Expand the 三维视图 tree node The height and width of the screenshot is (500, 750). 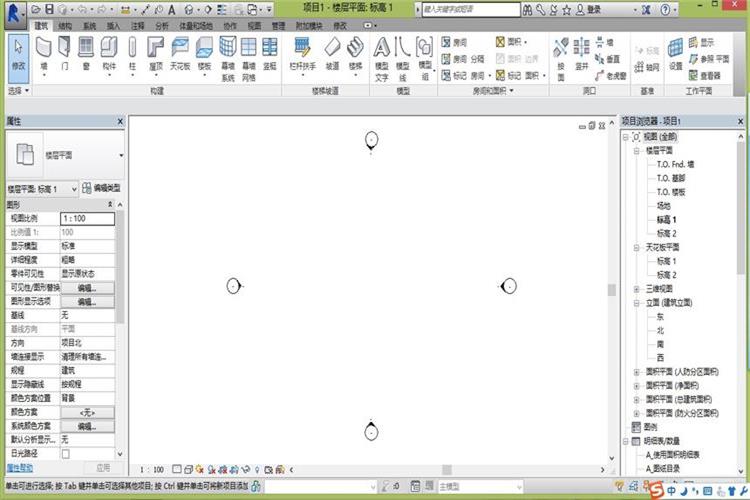pyautogui.click(x=637, y=289)
